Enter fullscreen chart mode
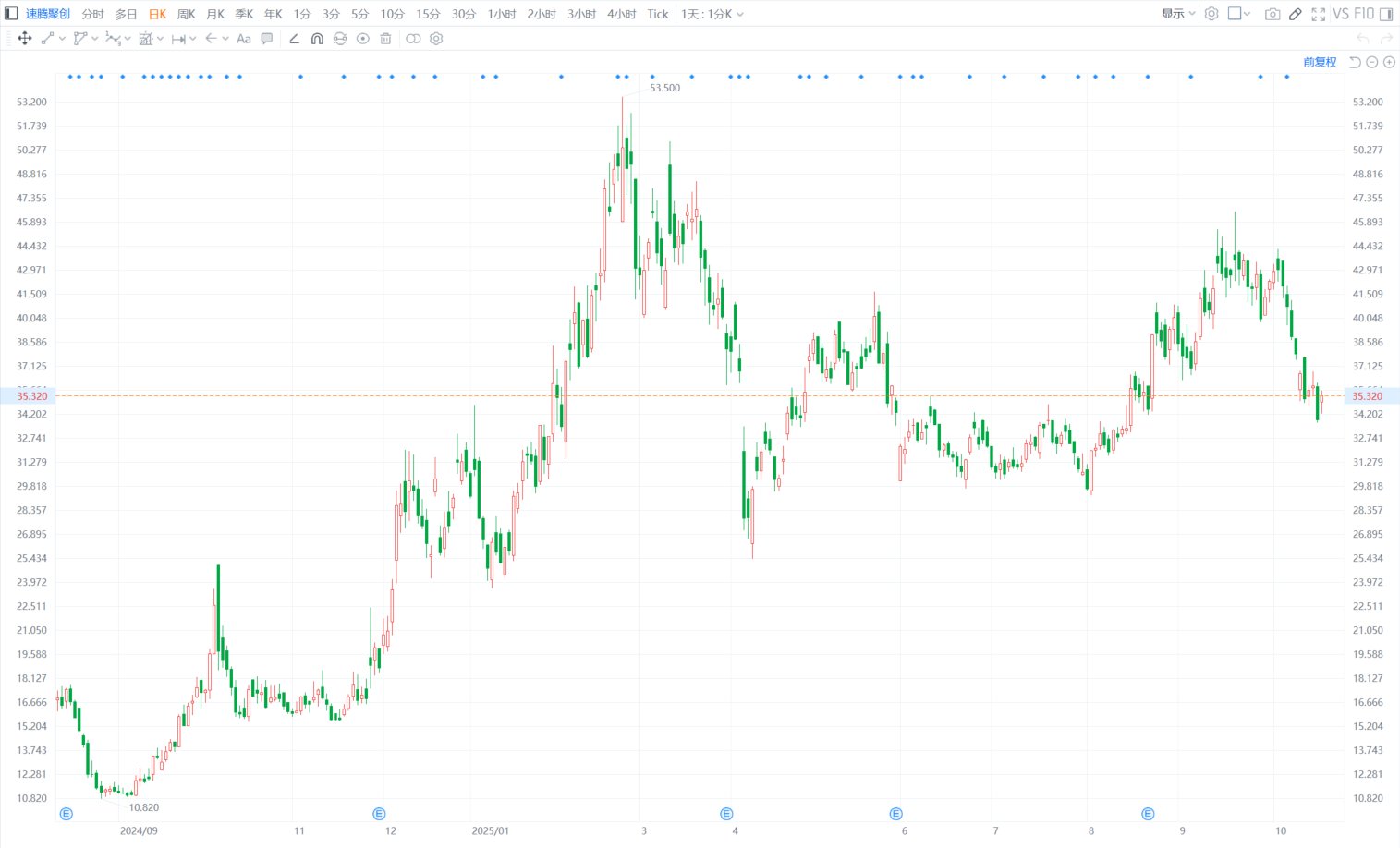1400x848 pixels. point(1319,14)
